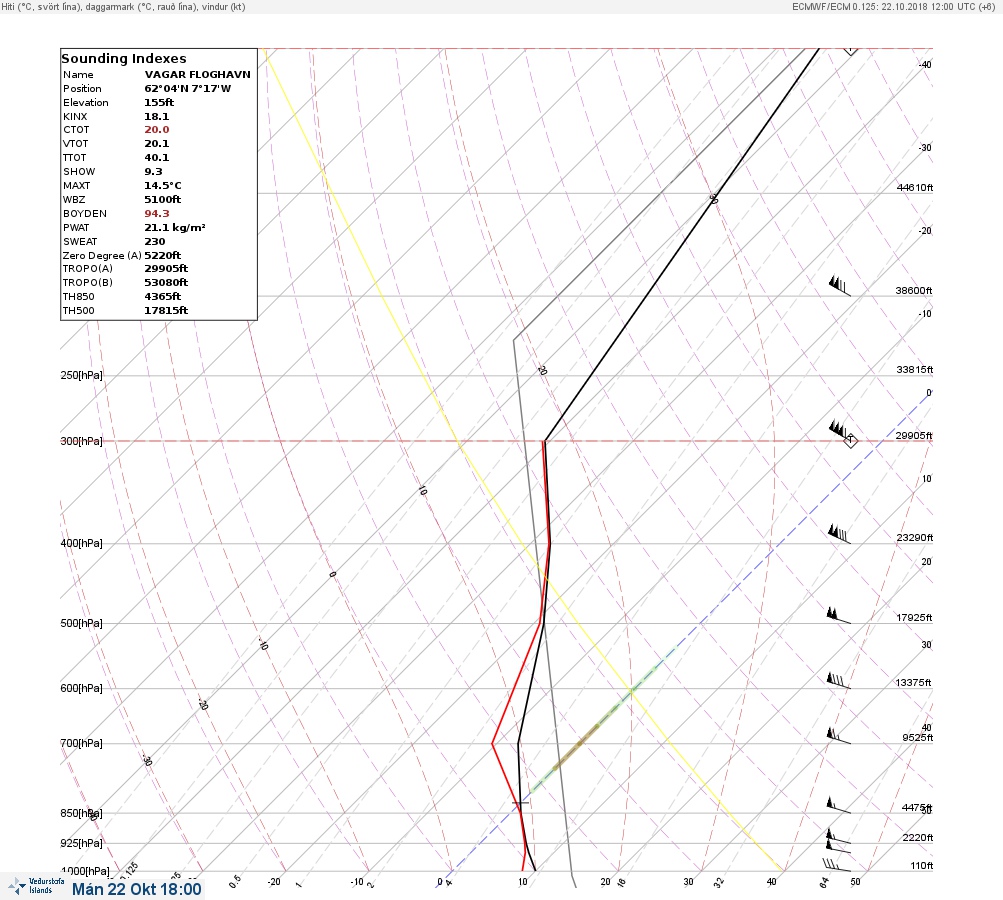
Task: Click the TH500 value 17815ft
Action: tap(166, 310)
